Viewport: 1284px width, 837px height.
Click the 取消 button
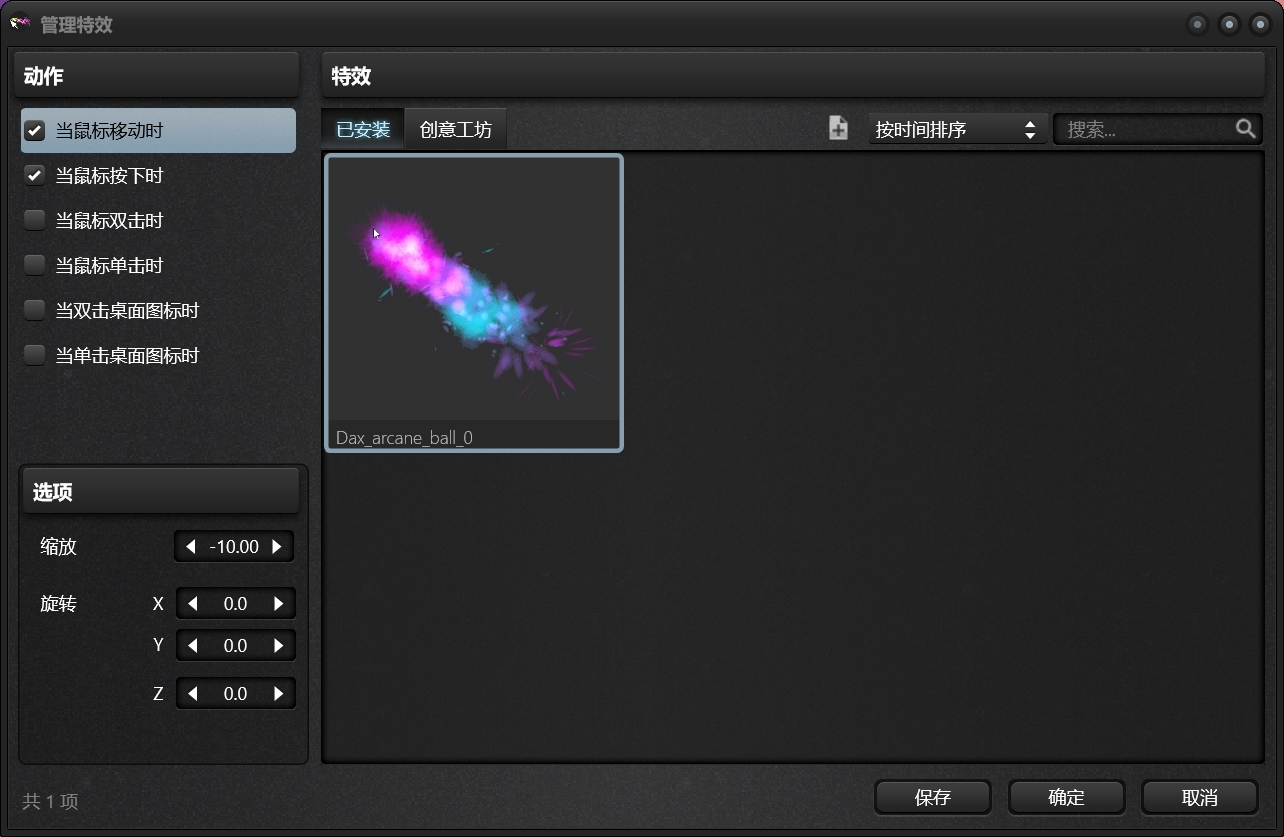coord(1199,797)
